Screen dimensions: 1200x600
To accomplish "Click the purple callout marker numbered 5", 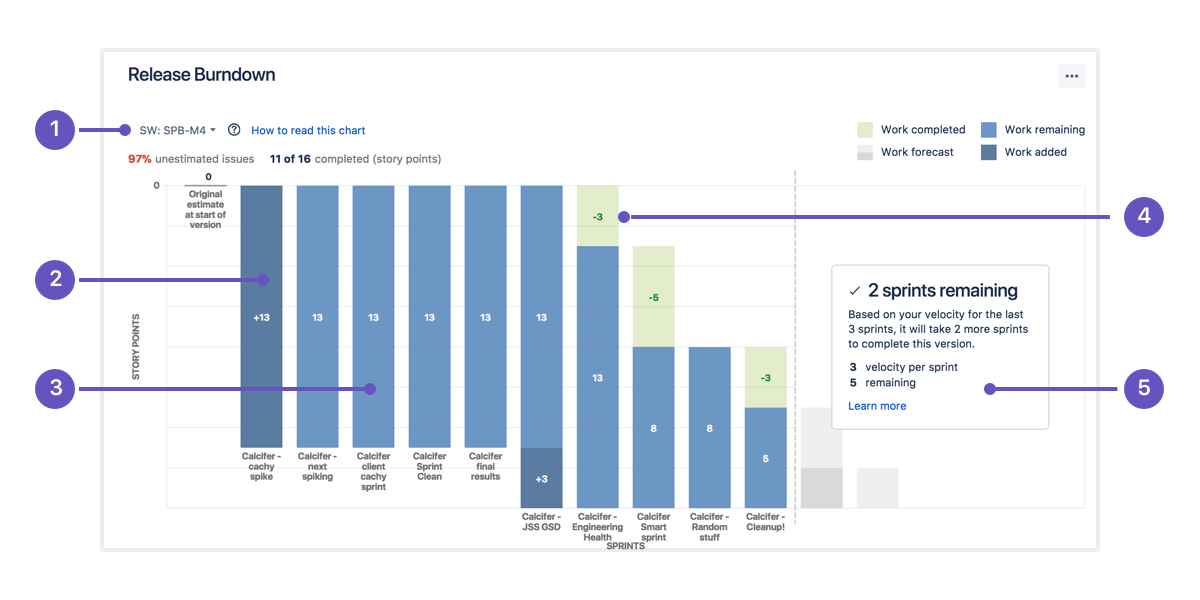I will [1143, 388].
